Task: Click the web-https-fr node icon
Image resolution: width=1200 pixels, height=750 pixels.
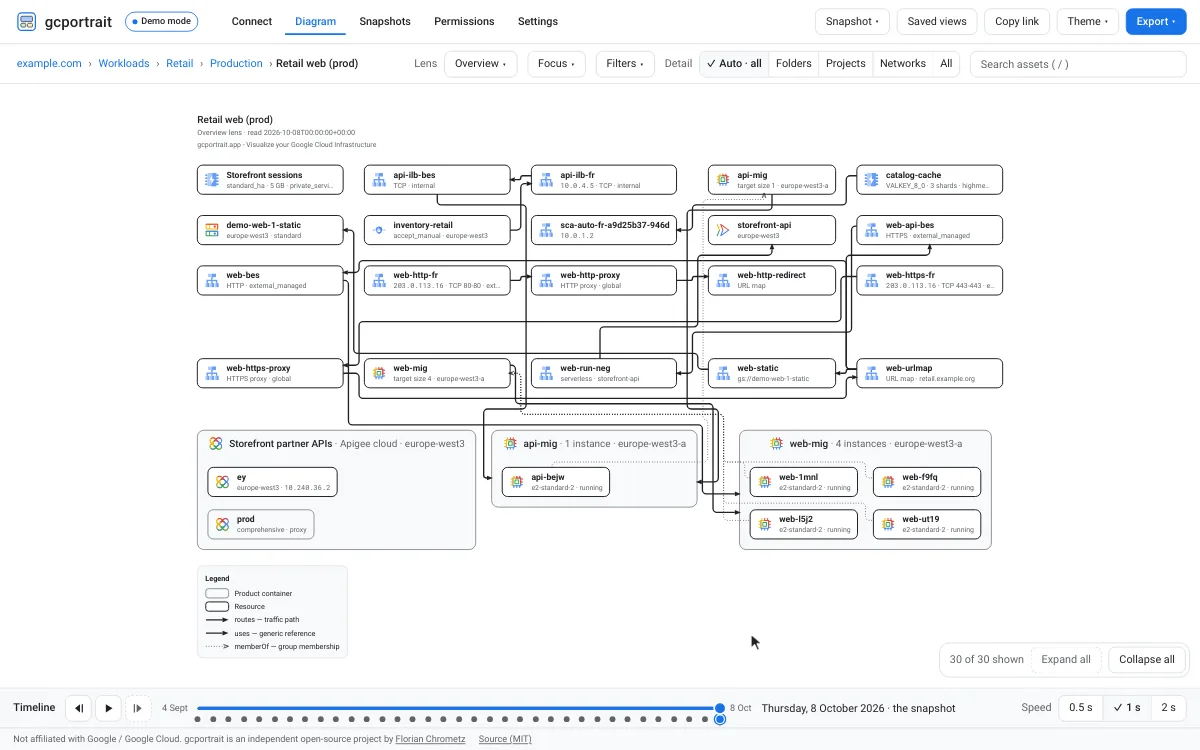Action: pyautogui.click(x=871, y=280)
